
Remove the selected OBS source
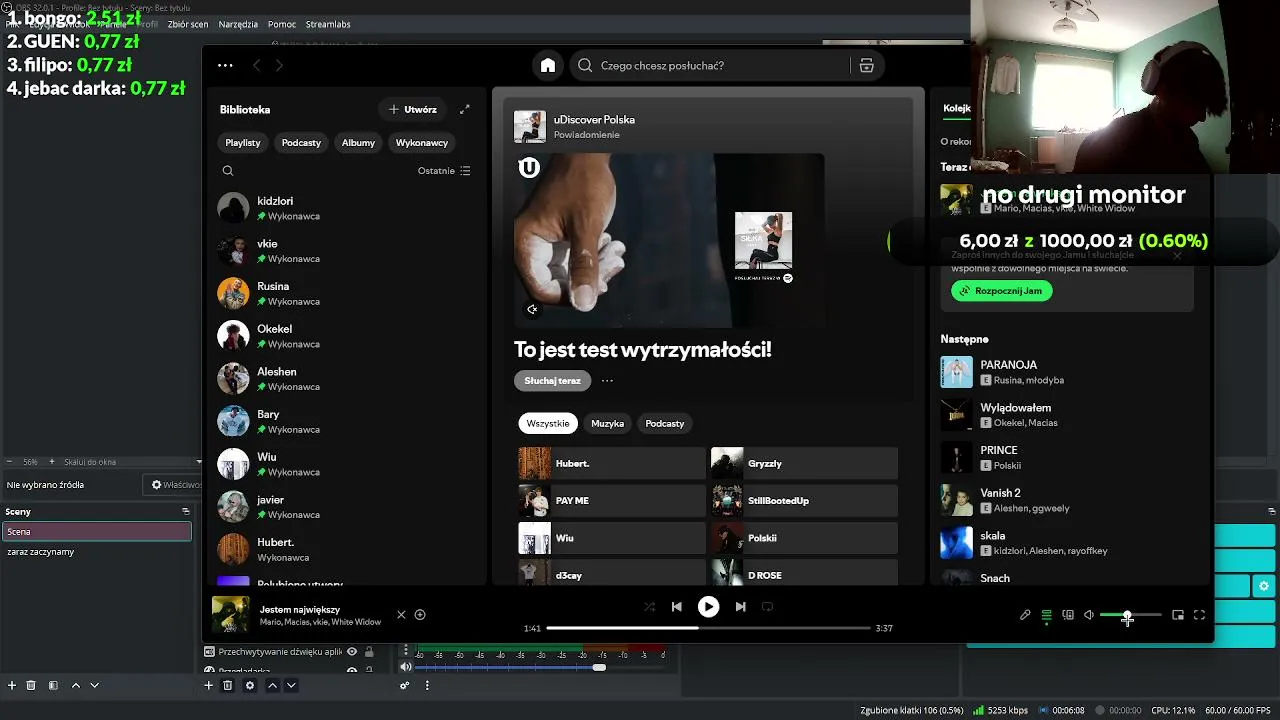[227, 686]
